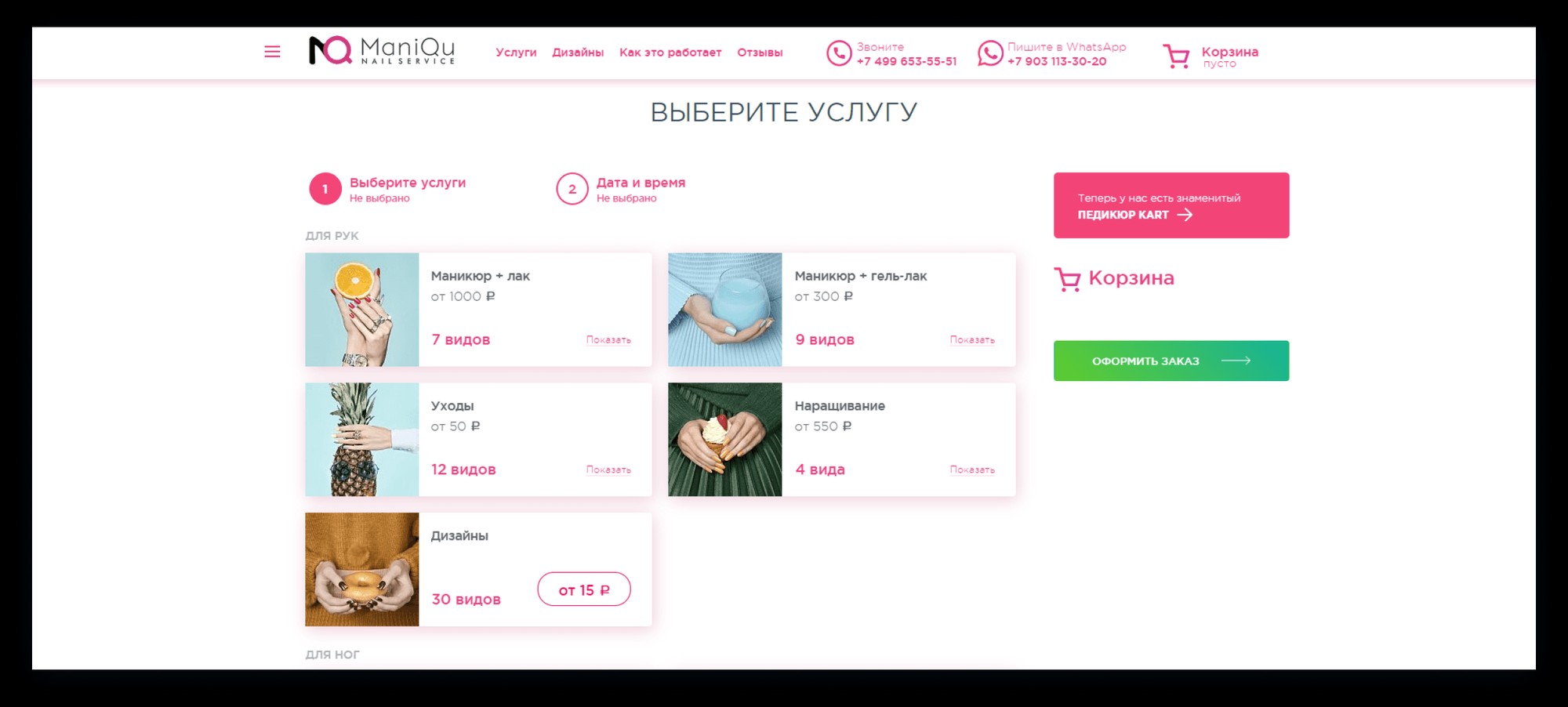Click the Педикюр Карт promo banner
Viewport: 1568px width, 707px height.
1171,205
